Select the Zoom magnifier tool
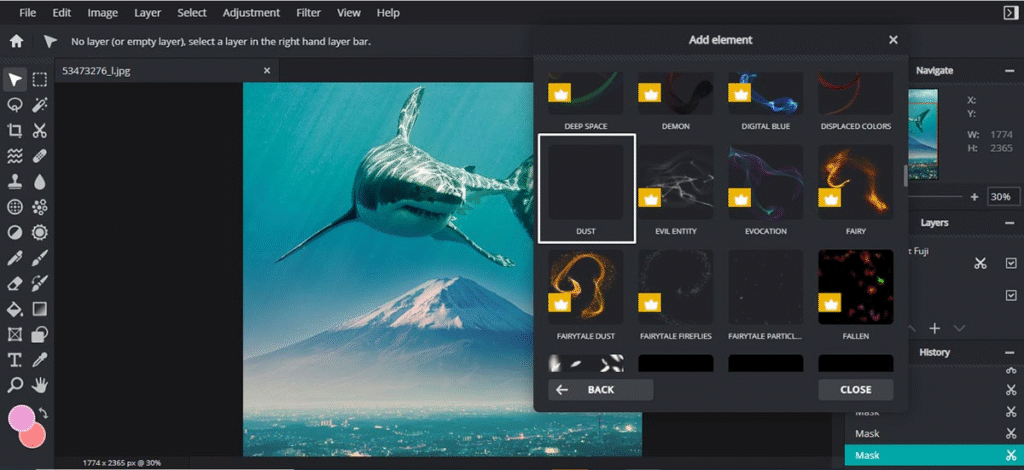The width and height of the screenshot is (1024, 470). click(15, 385)
